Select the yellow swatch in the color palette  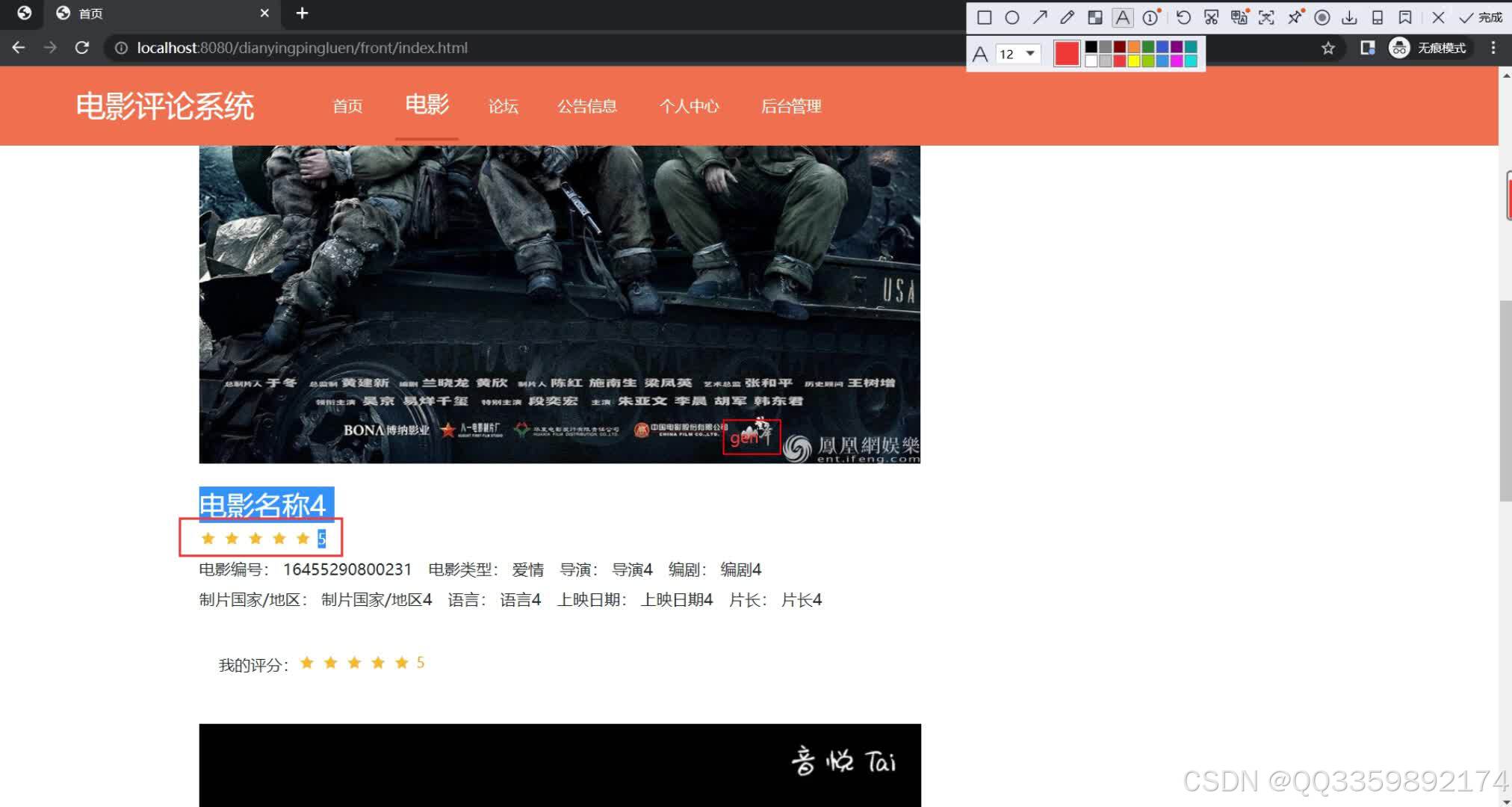[1134, 61]
